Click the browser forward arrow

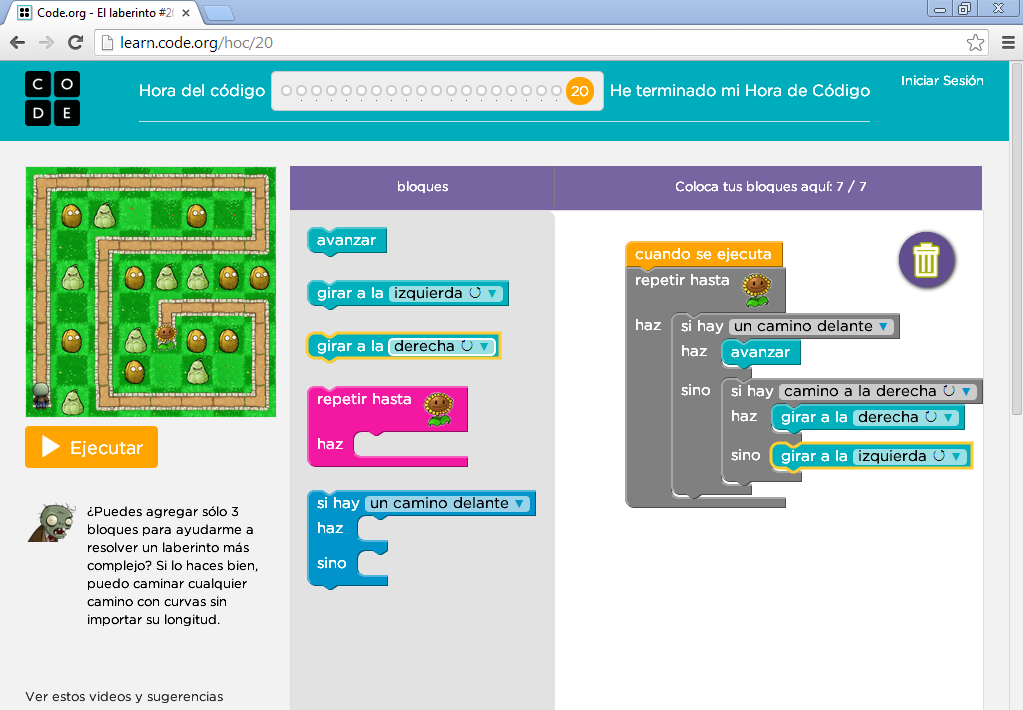coord(46,43)
